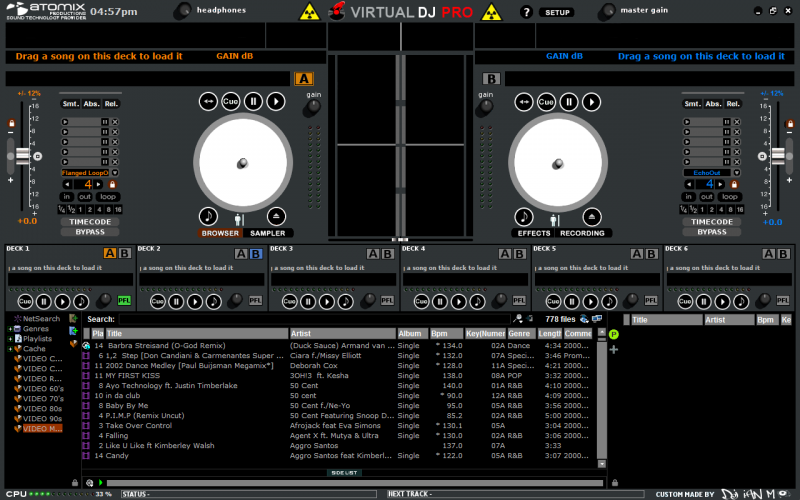
Task: Expand the Cache tree node
Action: [x=10, y=349]
